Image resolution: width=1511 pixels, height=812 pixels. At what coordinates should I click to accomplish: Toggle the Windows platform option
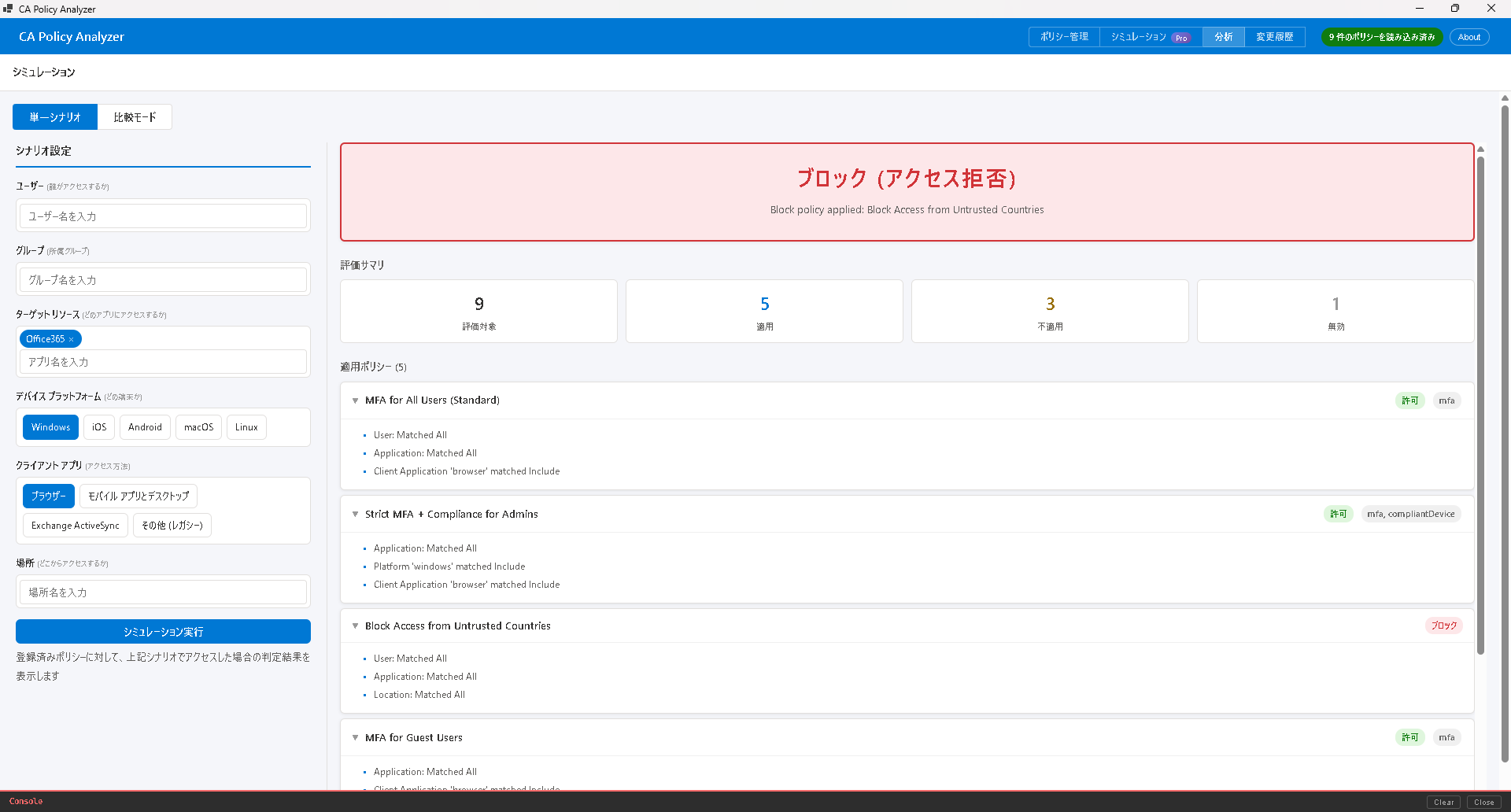tap(50, 427)
